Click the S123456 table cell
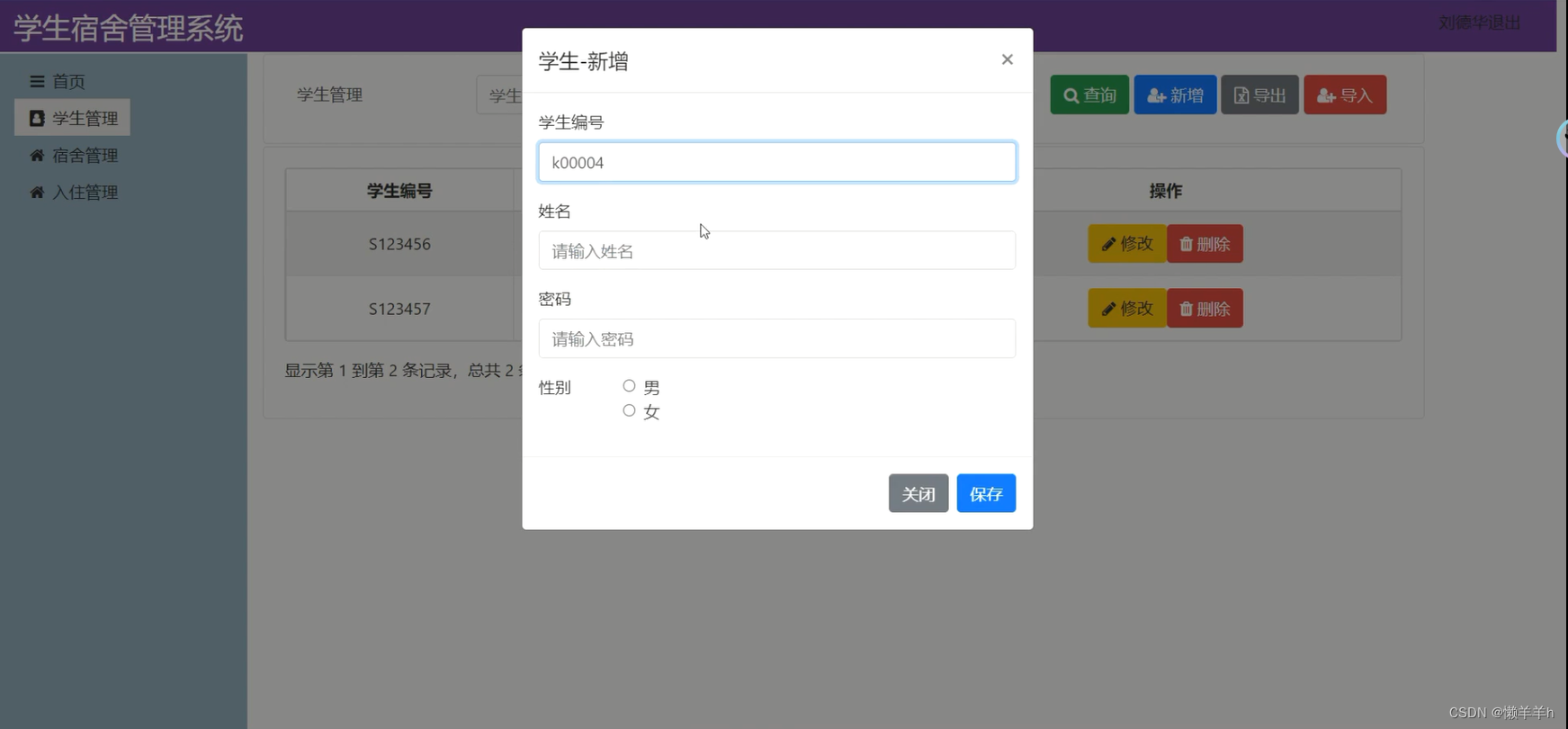Image resolution: width=1568 pixels, height=729 pixels. [399, 244]
